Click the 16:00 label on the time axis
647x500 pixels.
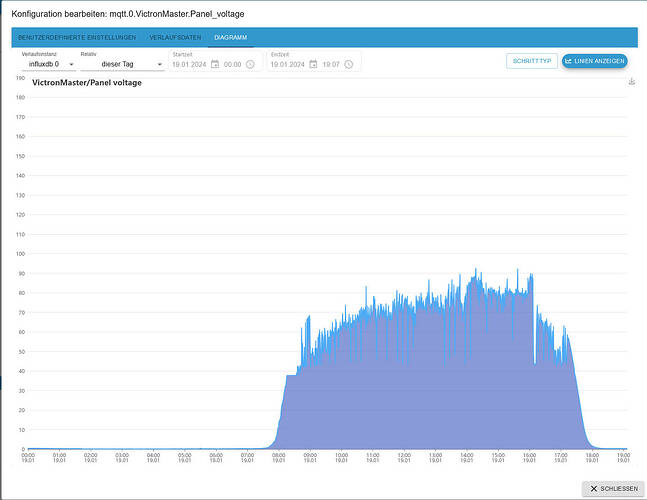529,457
